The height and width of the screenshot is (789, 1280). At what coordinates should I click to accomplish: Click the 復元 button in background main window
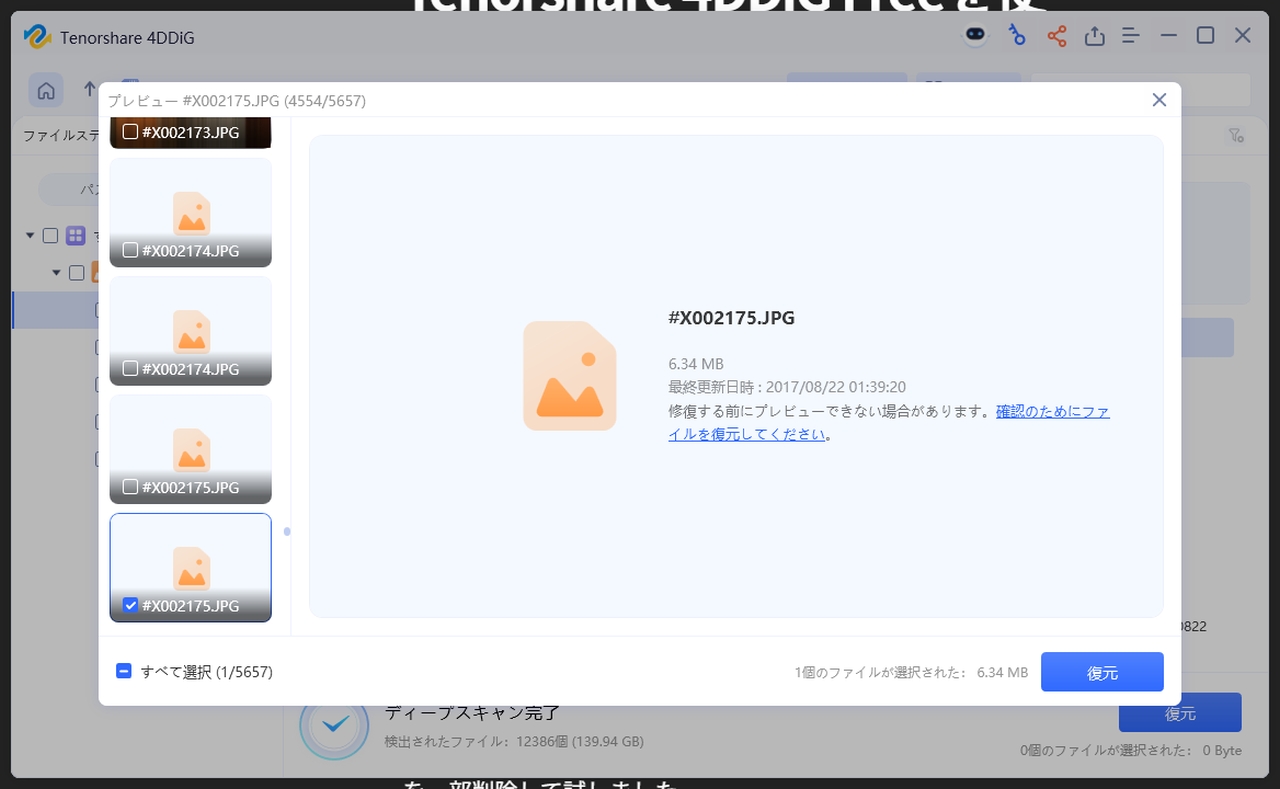[1180, 713]
